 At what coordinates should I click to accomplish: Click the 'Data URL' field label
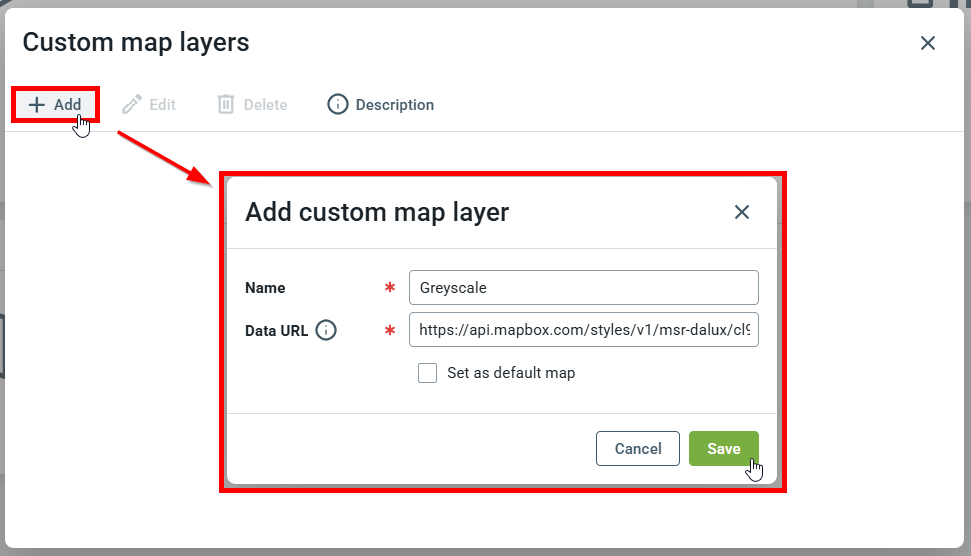pyautogui.click(x=276, y=330)
